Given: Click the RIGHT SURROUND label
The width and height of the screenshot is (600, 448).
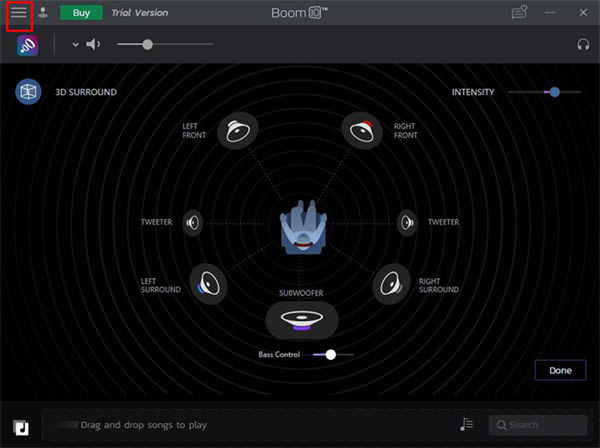Looking at the screenshot, I should [439, 285].
